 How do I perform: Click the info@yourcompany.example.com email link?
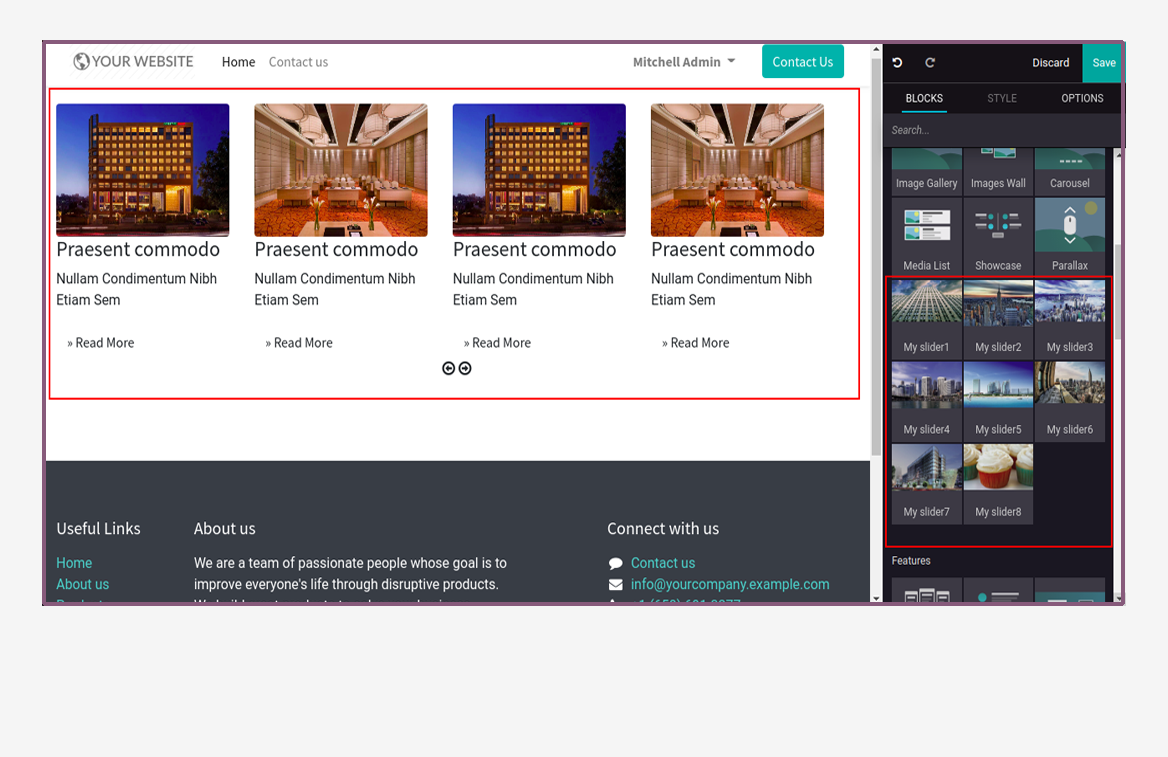[x=729, y=584]
